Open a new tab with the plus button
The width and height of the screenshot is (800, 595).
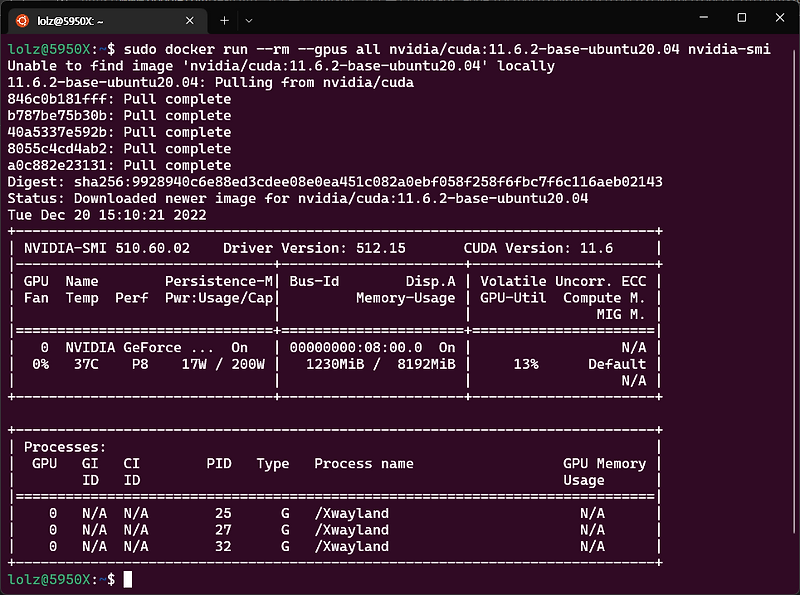coord(222,19)
